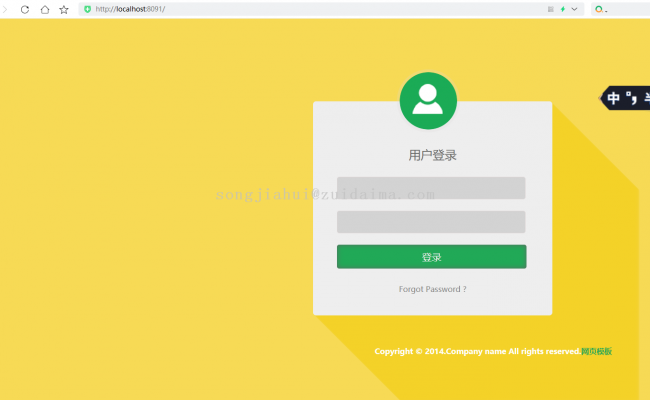Click the second login input field
The width and height of the screenshot is (650, 400).
431,222
